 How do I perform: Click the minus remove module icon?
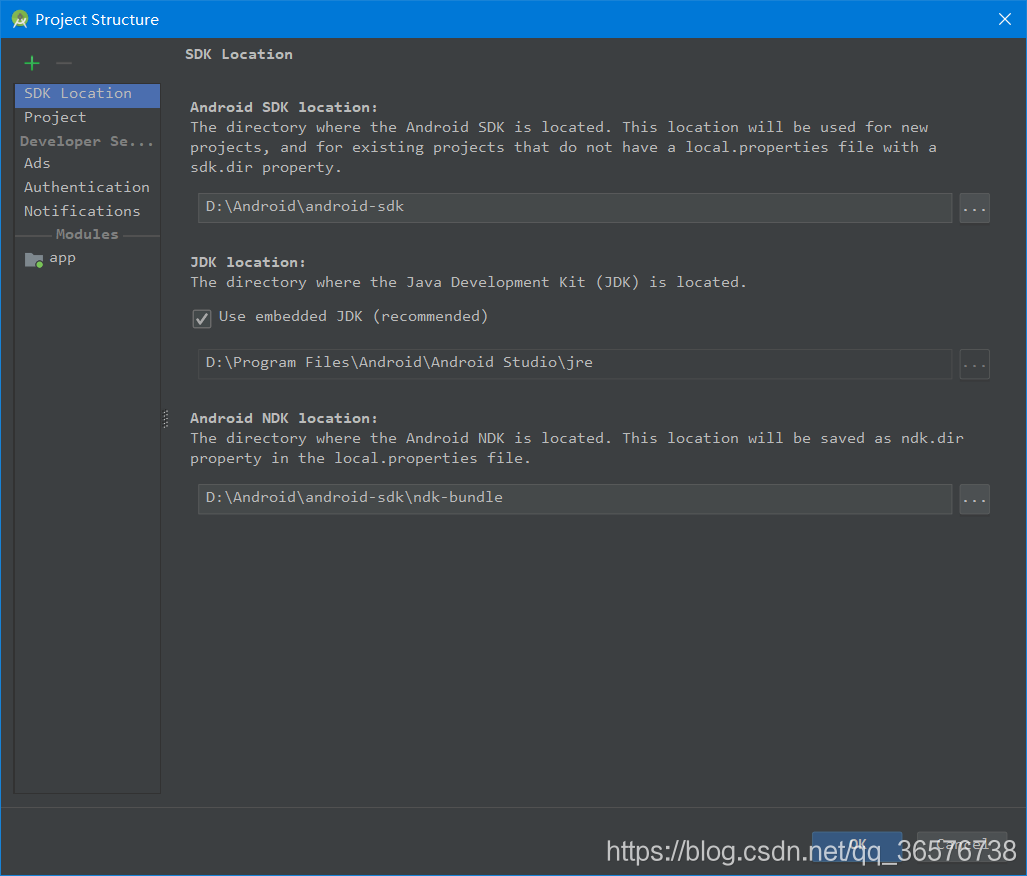(64, 63)
